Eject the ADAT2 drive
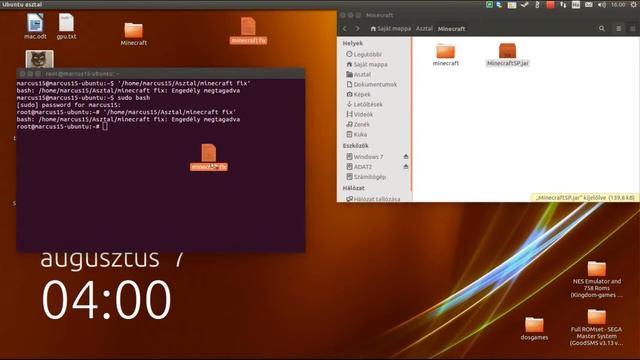Image resolution: width=640 pixels, height=360 pixels. click(406, 167)
